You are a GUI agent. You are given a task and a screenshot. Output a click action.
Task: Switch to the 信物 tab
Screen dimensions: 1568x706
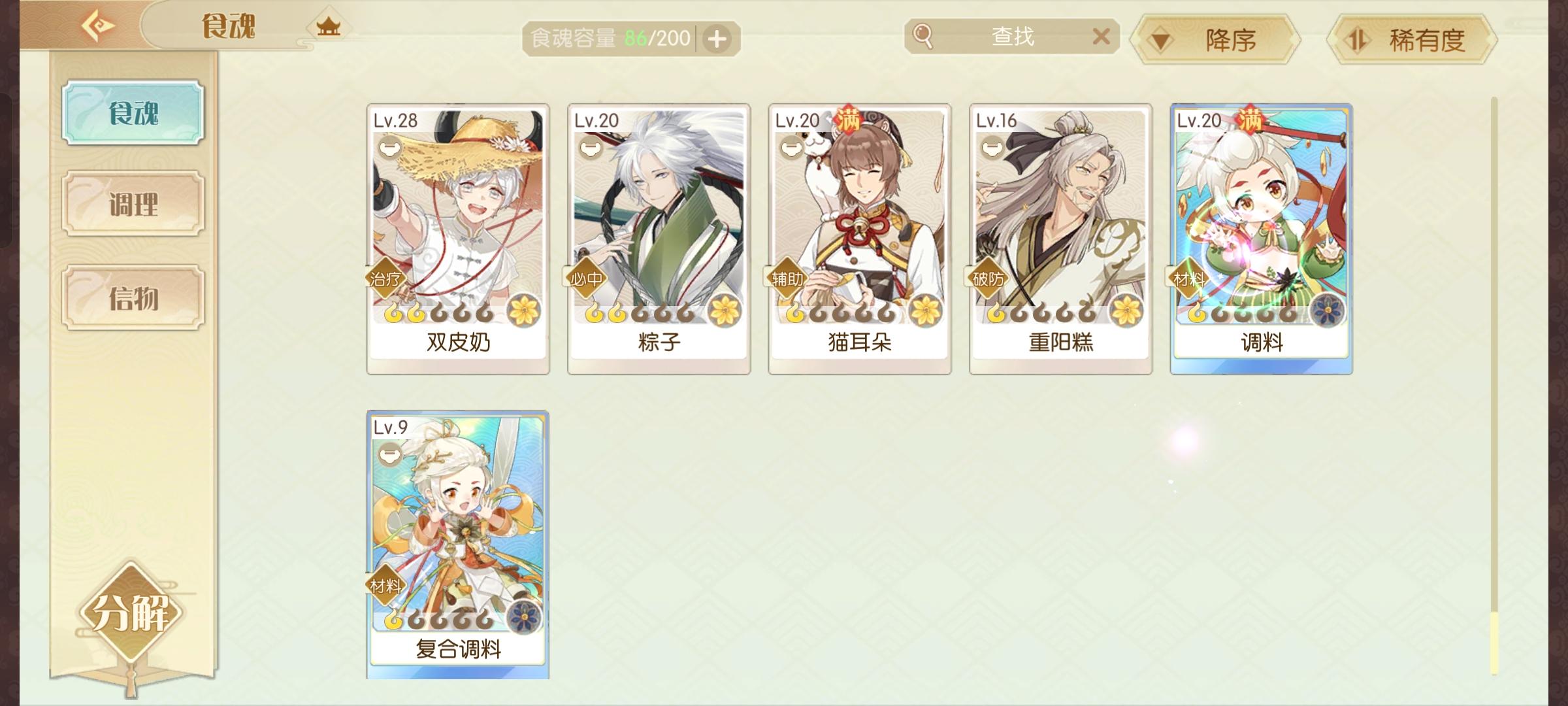(133, 298)
